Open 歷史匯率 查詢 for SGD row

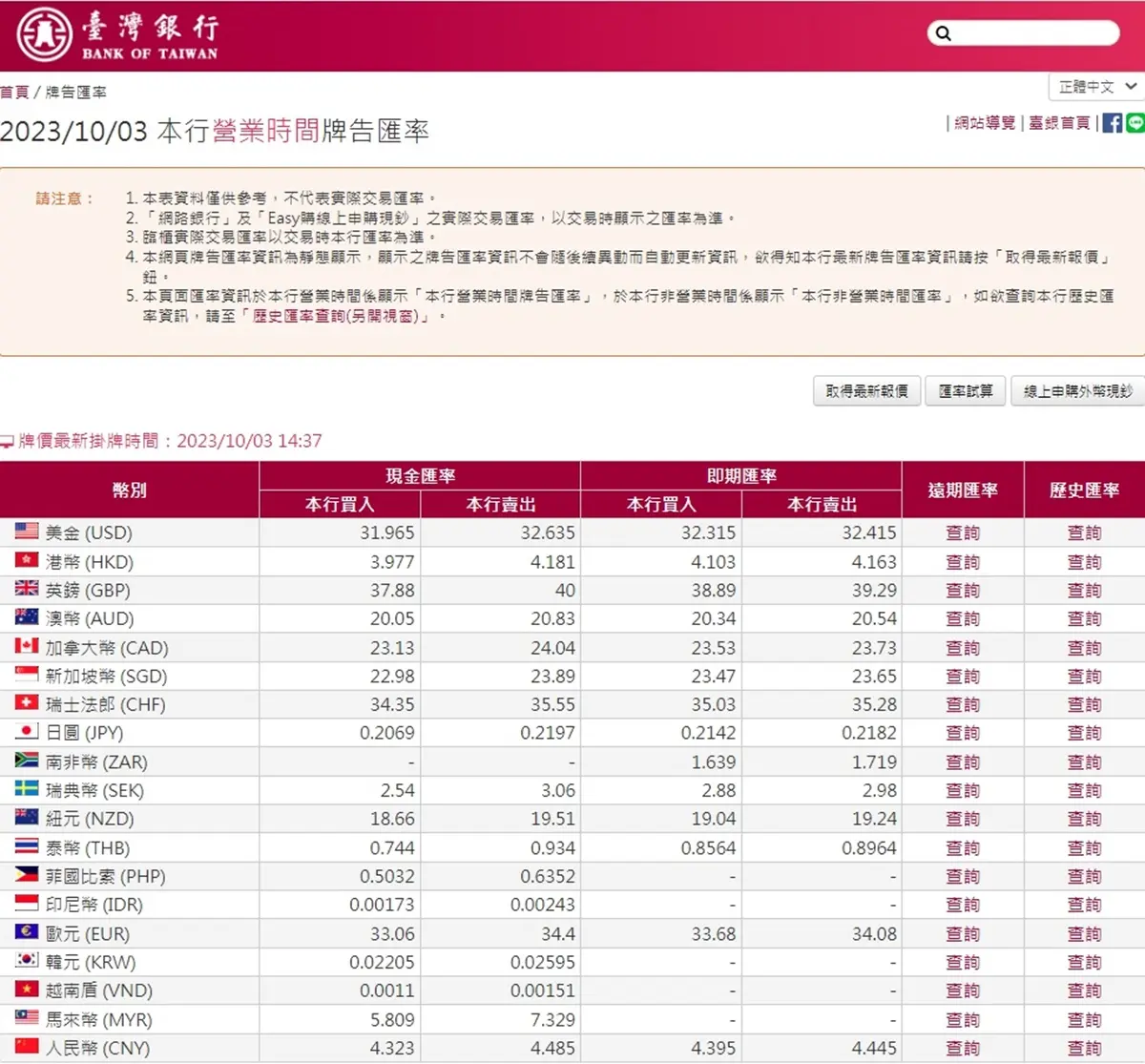[1084, 677]
